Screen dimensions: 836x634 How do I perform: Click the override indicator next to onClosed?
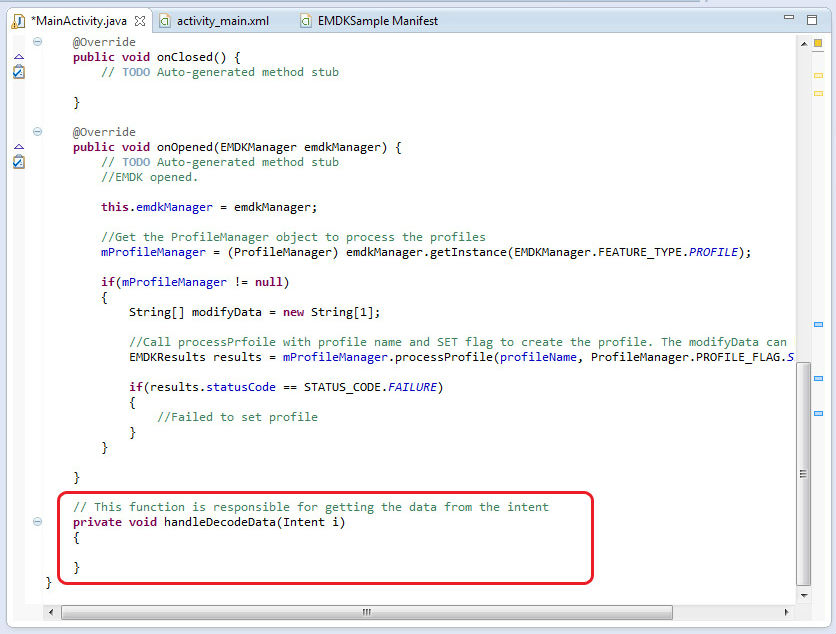18,57
